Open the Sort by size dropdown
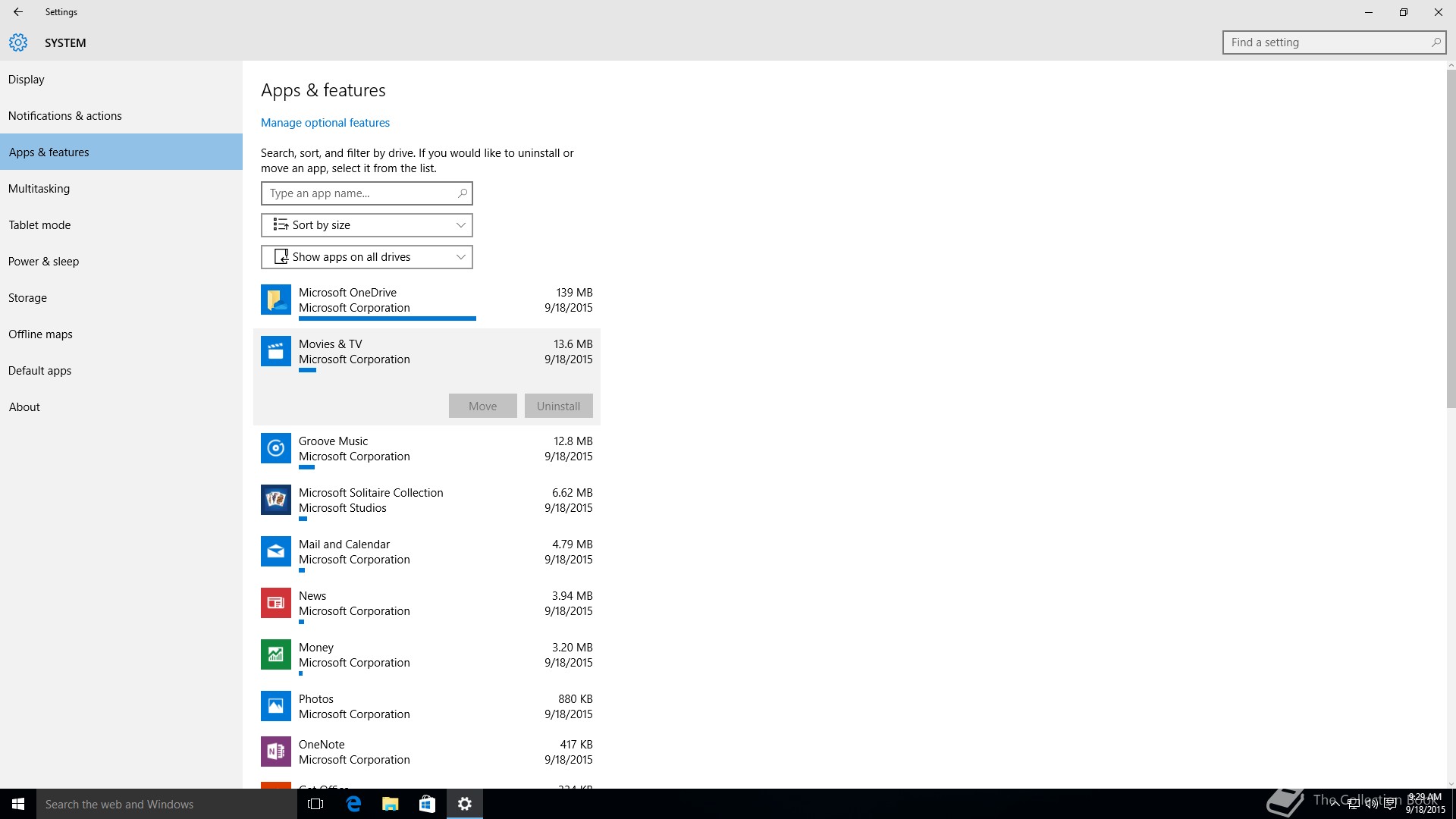This screenshot has width=1456, height=819. click(x=367, y=225)
